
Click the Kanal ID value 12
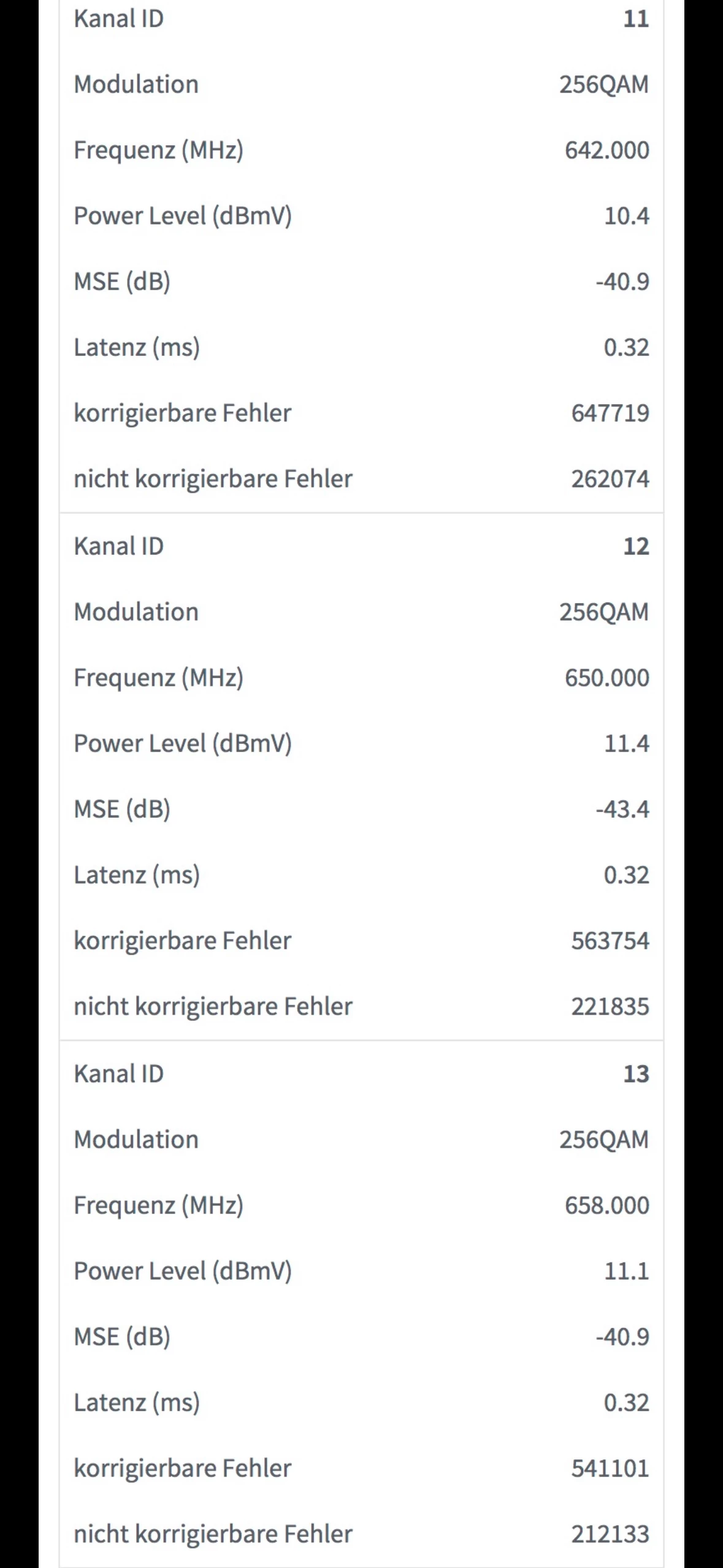click(x=635, y=546)
